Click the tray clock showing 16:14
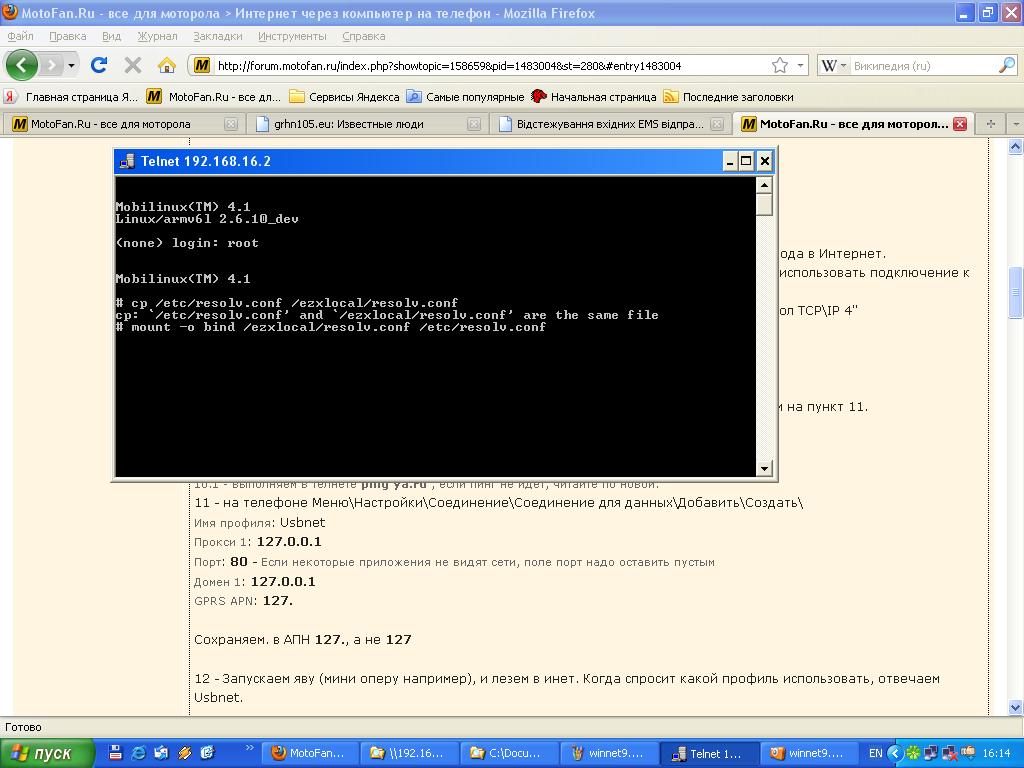The image size is (1024, 768). point(997,754)
